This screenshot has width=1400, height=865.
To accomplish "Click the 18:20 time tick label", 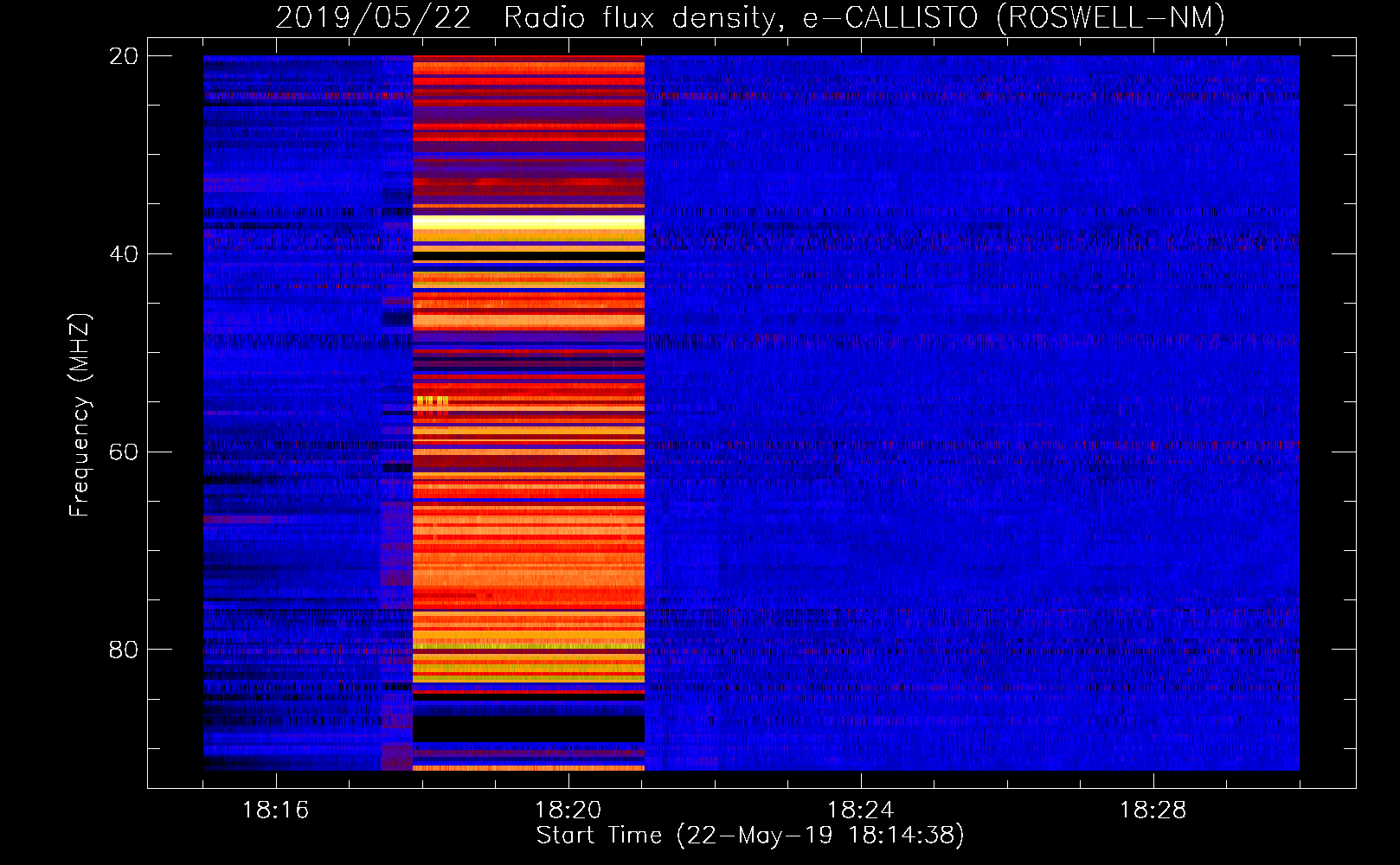I will 568,811.
